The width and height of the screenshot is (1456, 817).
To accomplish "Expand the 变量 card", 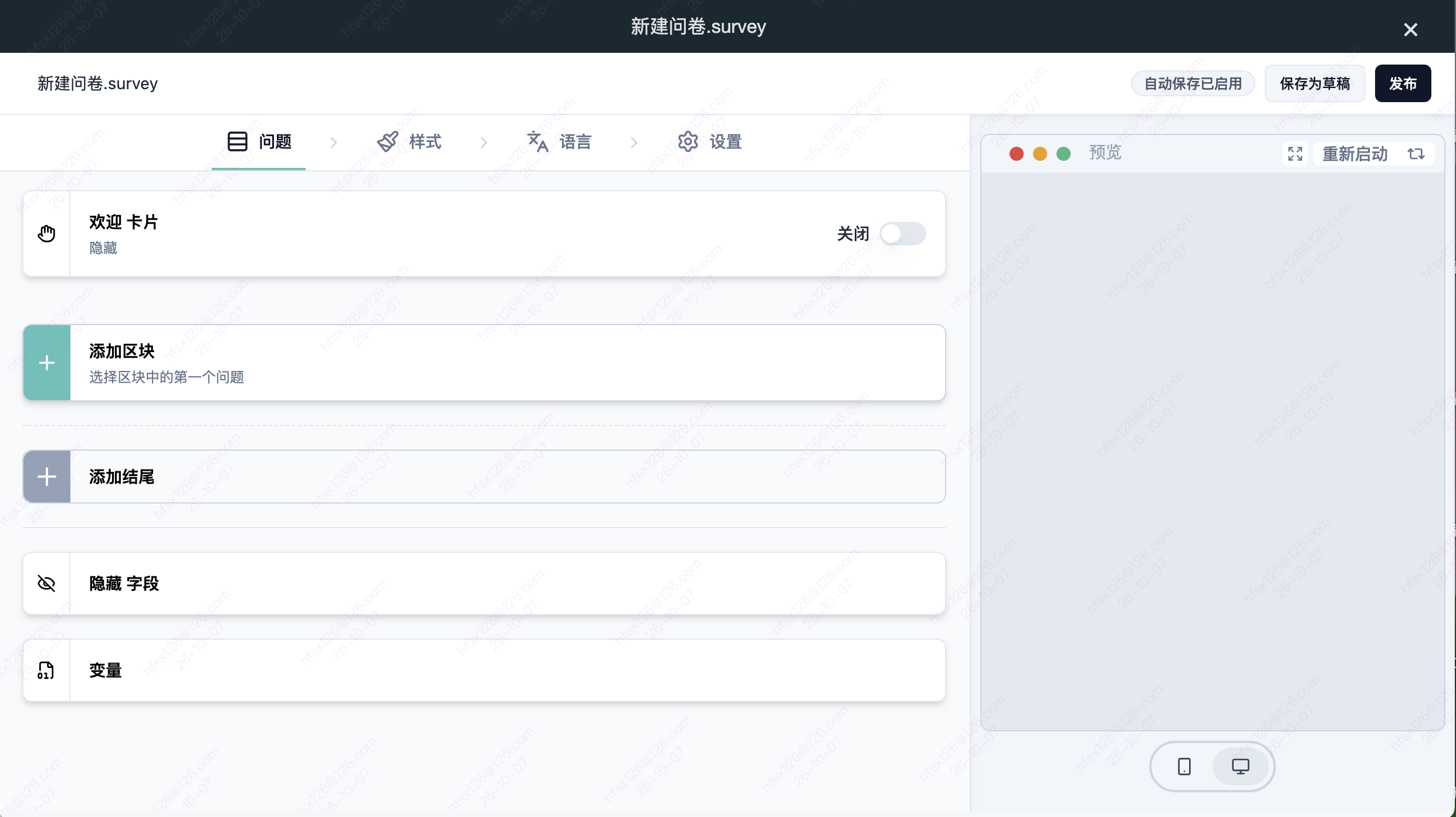I will pyautogui.click(x=485, y=670).
